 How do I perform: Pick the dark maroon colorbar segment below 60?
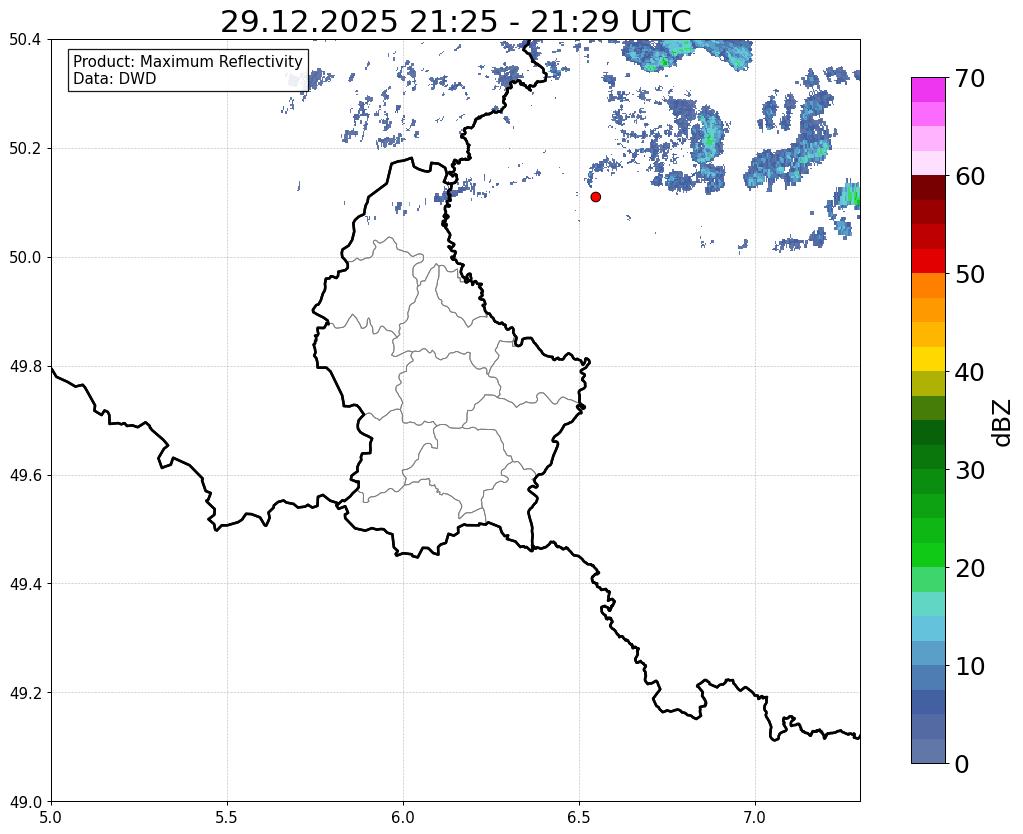[928, 188]
